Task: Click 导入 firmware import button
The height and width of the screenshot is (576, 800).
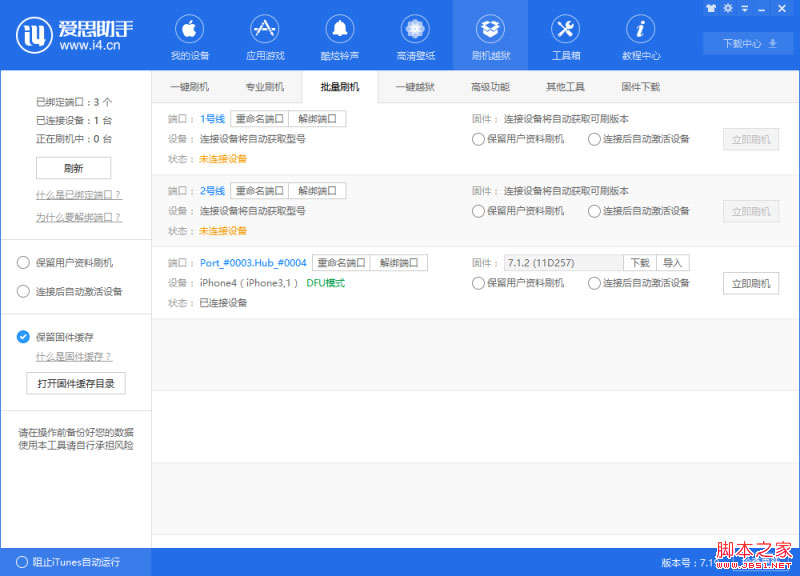Action: 672,263
